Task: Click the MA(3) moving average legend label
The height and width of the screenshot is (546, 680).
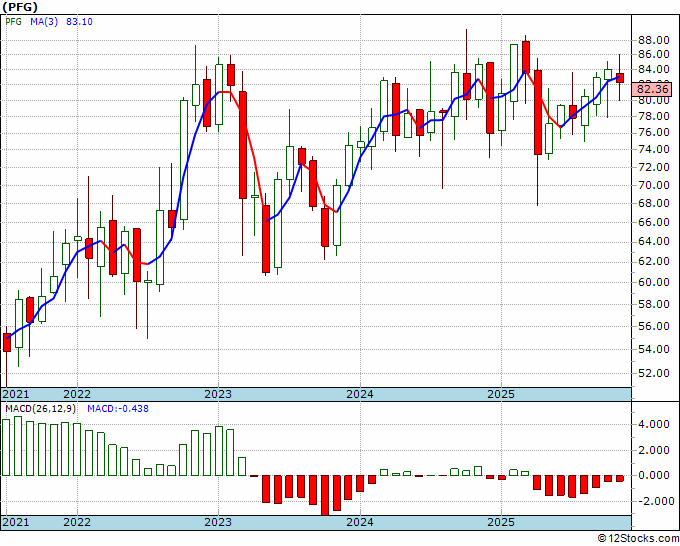Action: point(44,22)
